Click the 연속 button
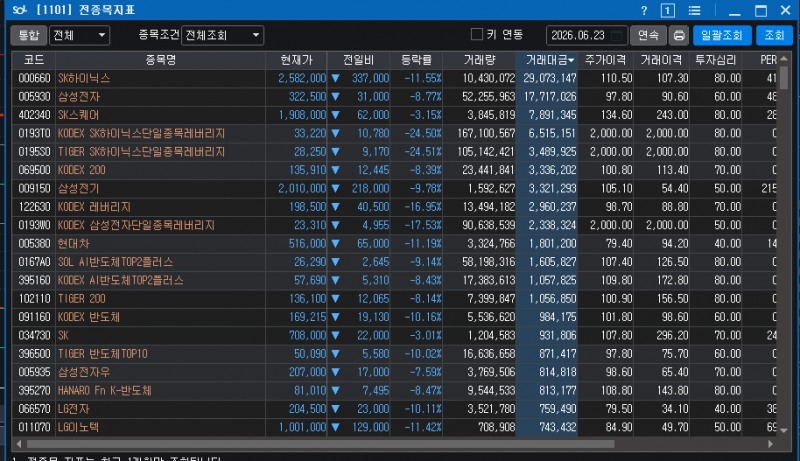Viewport: 800px width, 461px height. pyautogui.click(x=648, y=35)
